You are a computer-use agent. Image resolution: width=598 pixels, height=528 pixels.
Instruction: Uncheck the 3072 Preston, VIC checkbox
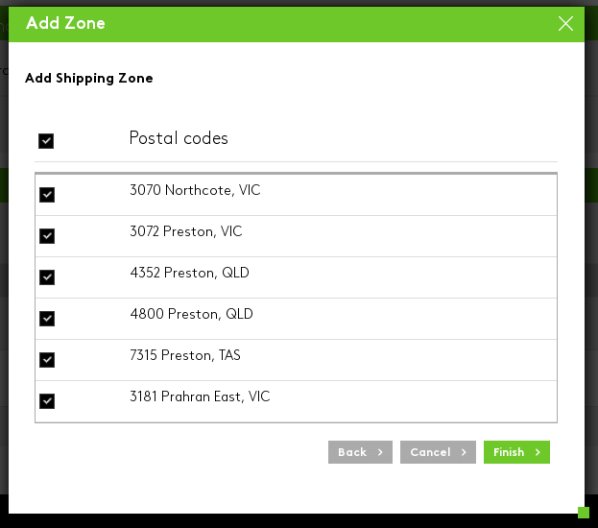47,236
